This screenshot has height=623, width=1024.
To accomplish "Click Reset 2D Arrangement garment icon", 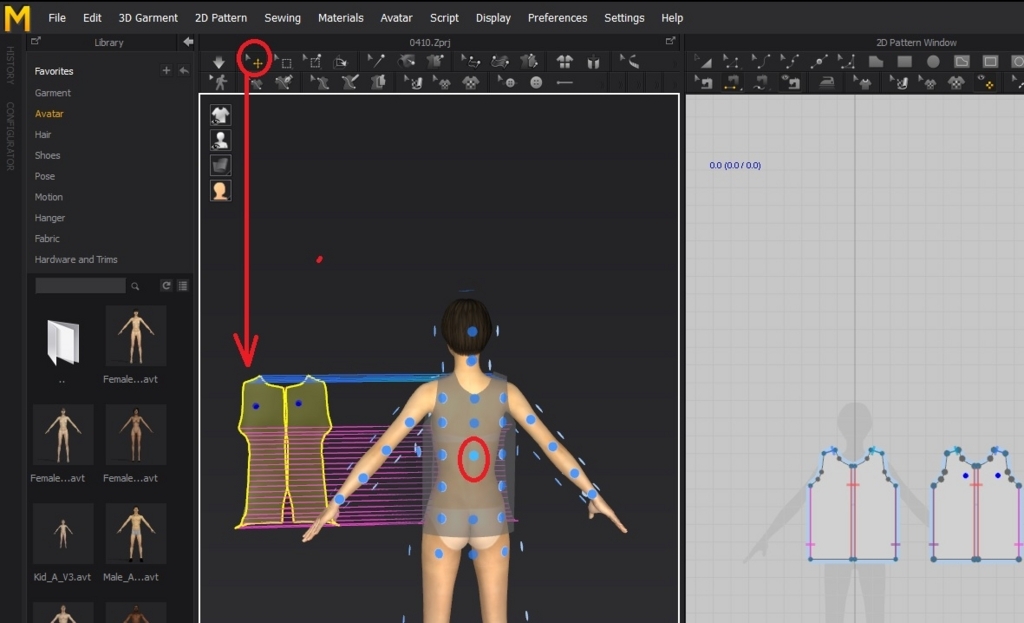I will coord(565,62).
